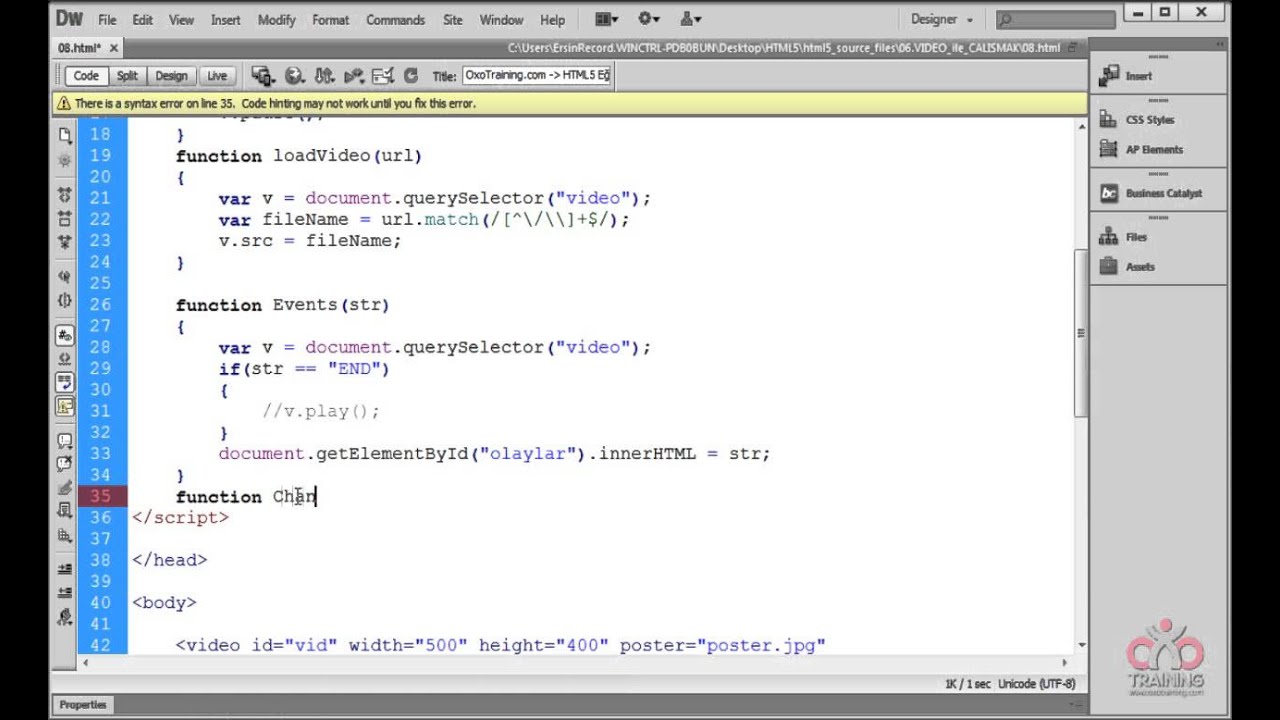Toggle Live view
The height and width of the screenshot is (720, 1280).
[217, 76]
